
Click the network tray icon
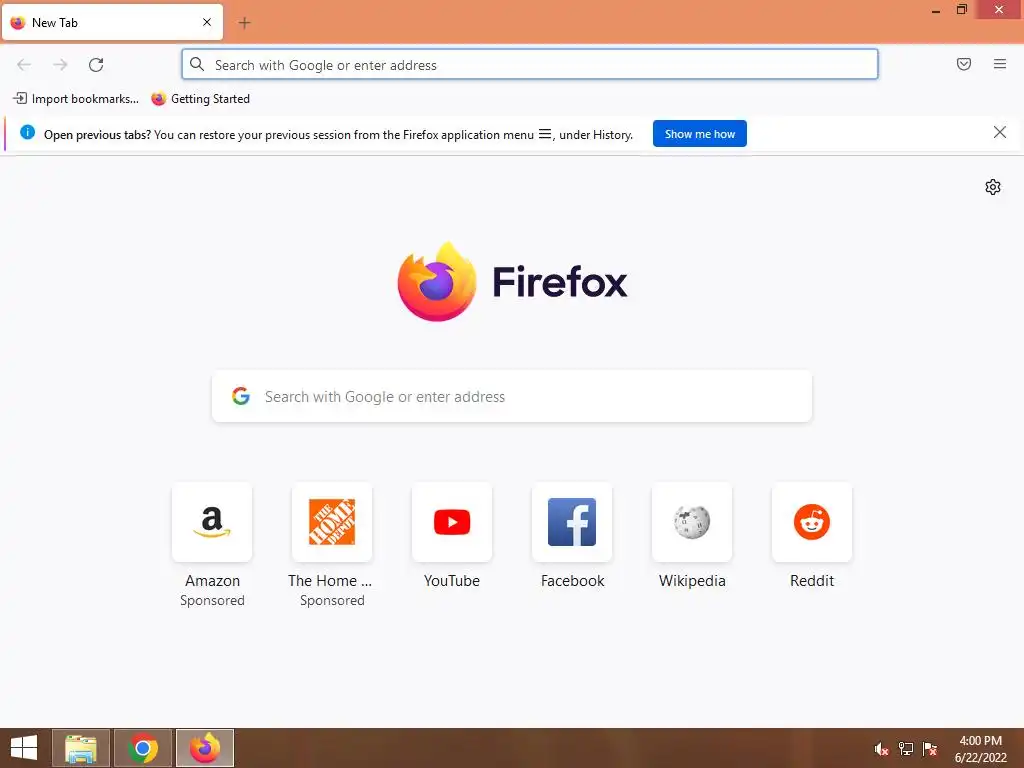point(906,749)
